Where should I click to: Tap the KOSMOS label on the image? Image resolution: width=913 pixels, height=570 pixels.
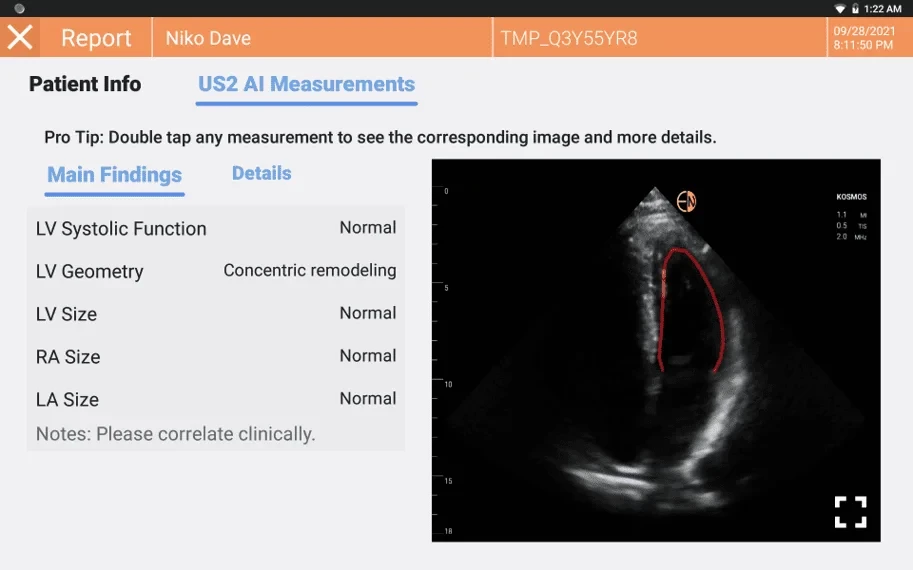click(x=851, y=197)
